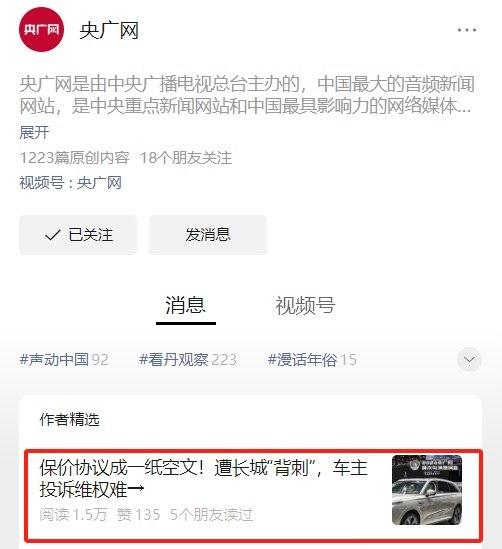This screenshot has width=502, height=549.
Task: Click the 作者精选 section header
Action: pyautogui.click(x=70, y=419)
